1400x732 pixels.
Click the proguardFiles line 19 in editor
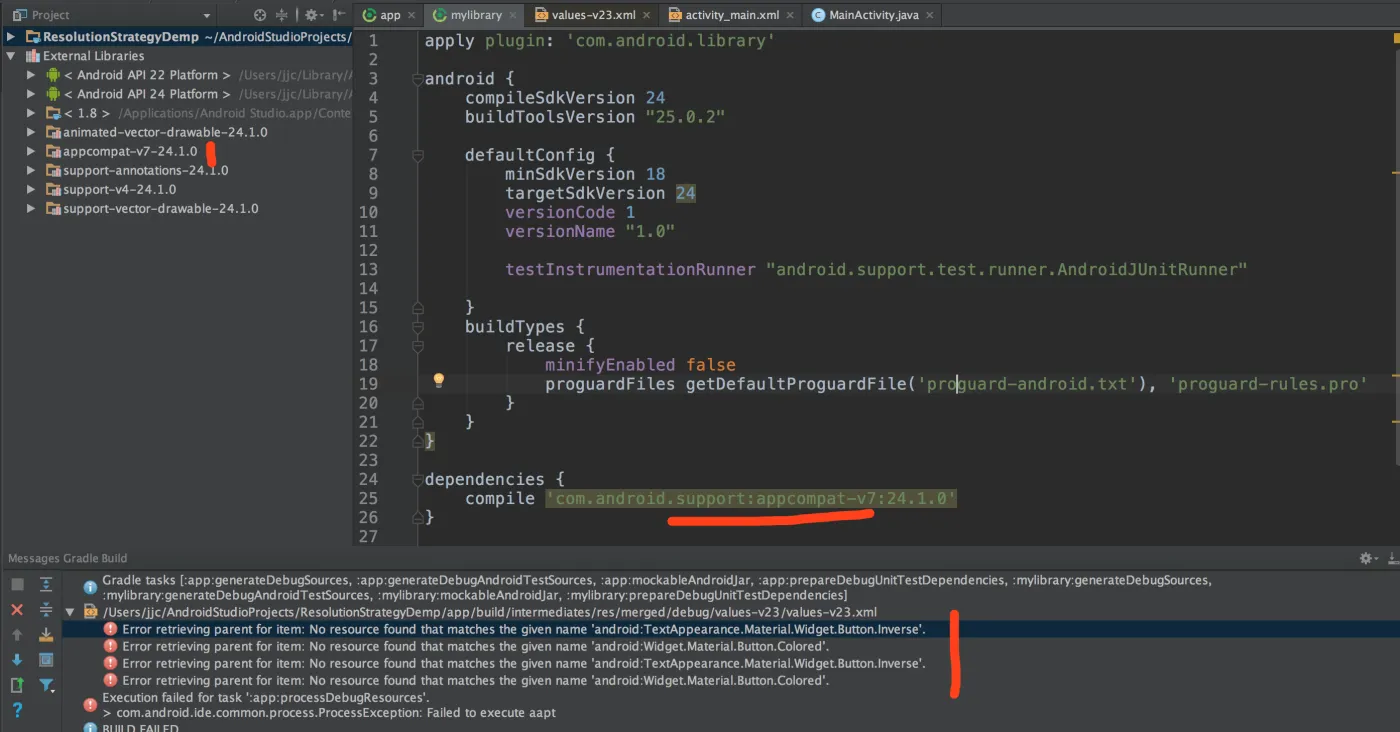[955, 384]
